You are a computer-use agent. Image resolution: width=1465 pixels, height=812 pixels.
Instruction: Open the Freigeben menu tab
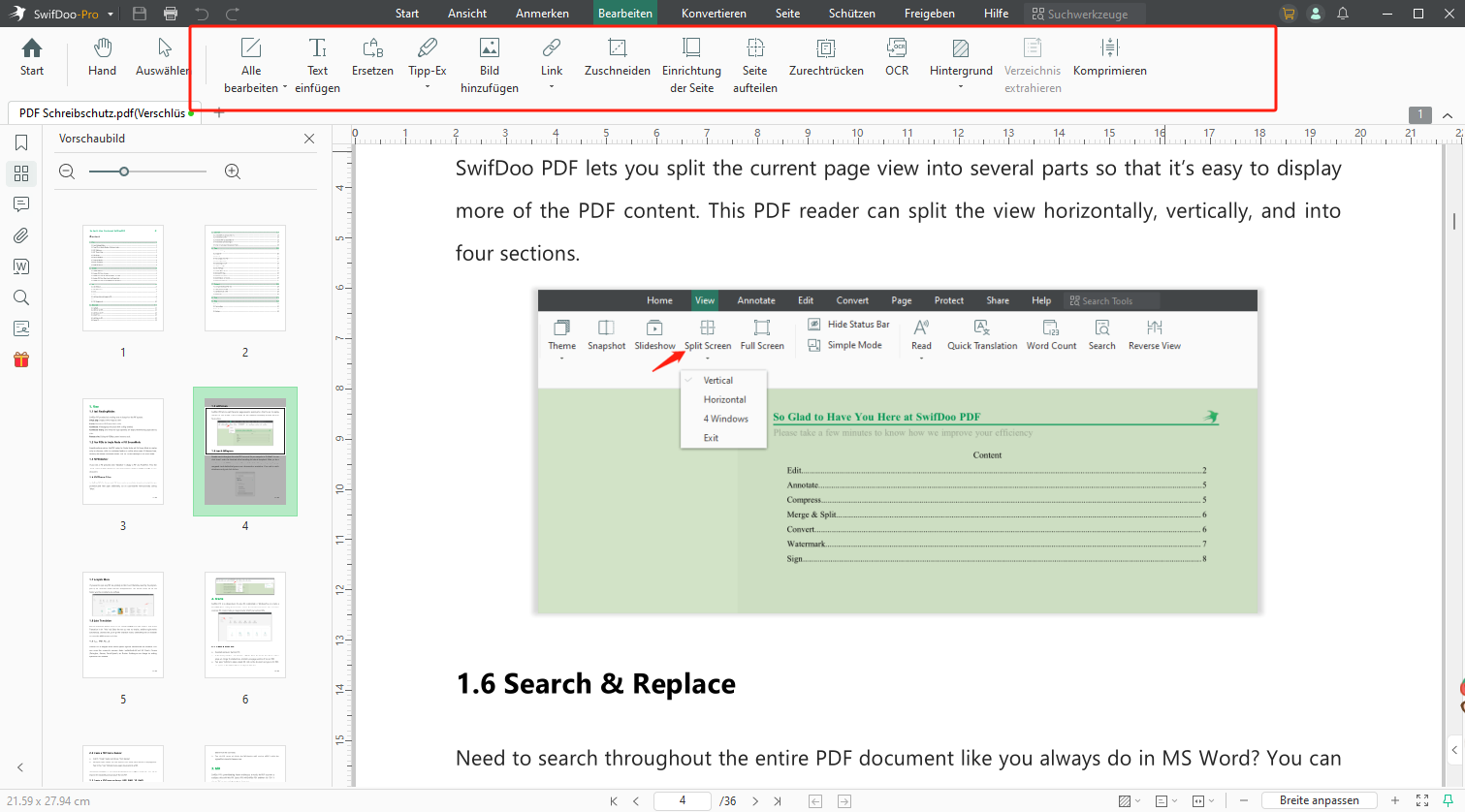click(x=930, y=14)
